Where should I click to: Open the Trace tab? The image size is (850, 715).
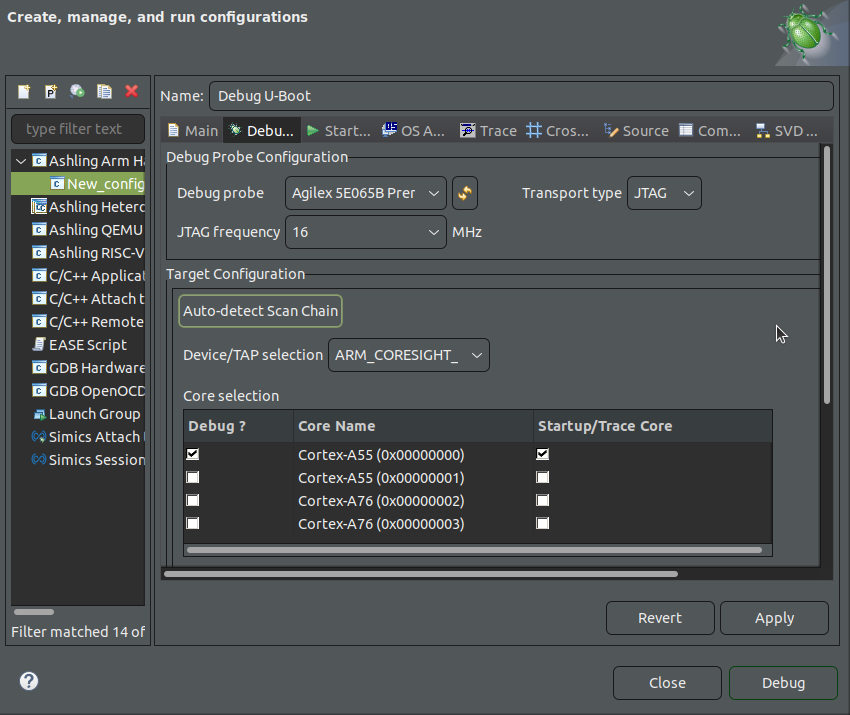point(488,131)
